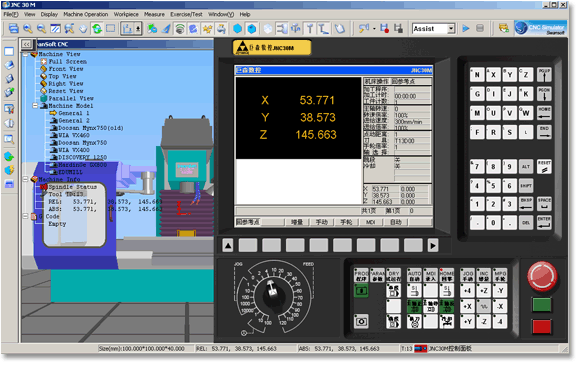
Task: Click the blue play arrow beside Assist
Action: point(466,29)
